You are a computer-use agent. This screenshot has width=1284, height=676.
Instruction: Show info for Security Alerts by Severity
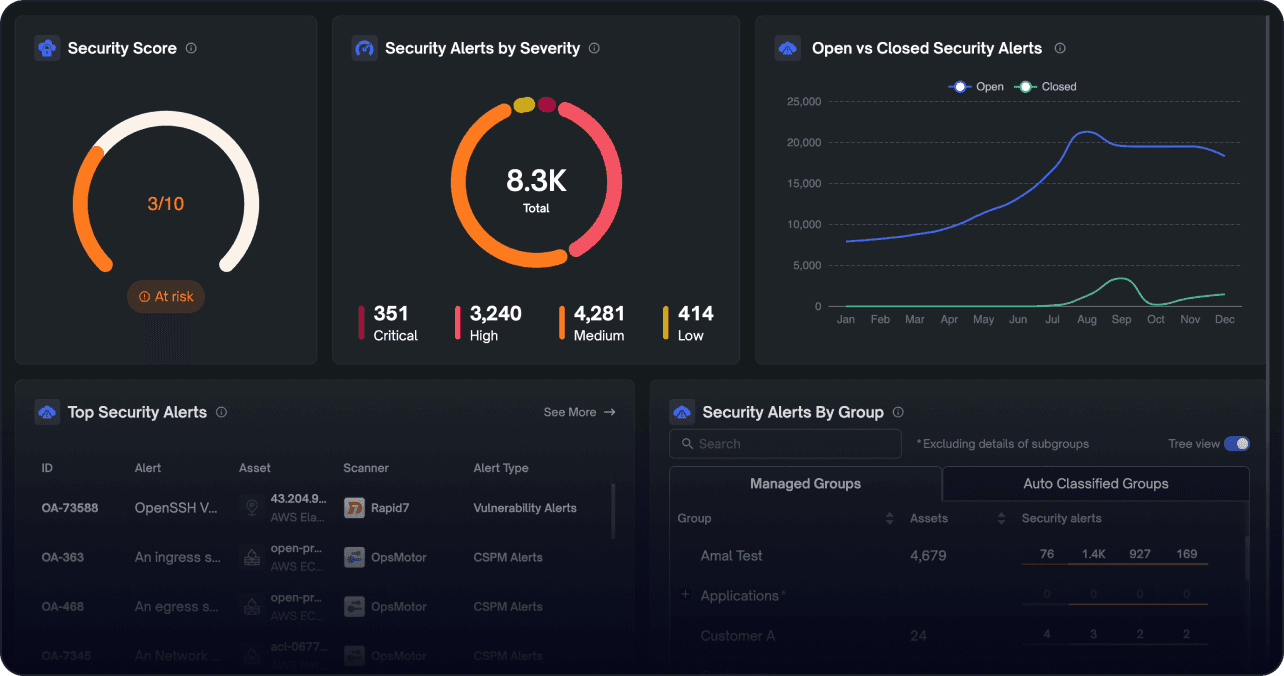point(594,48)
